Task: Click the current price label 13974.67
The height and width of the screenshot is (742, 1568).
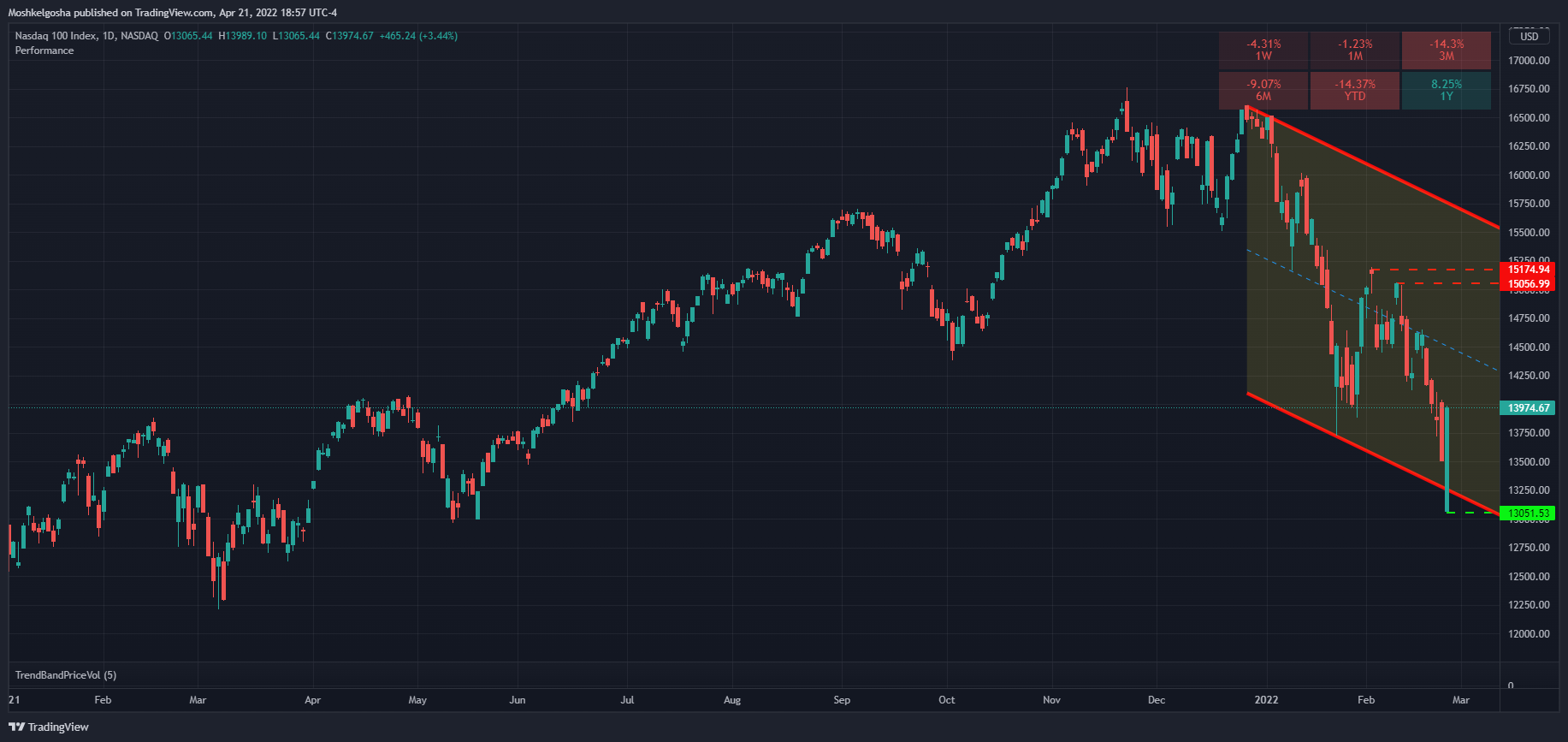Action: pyautogui.click(x=1528, y=408)
